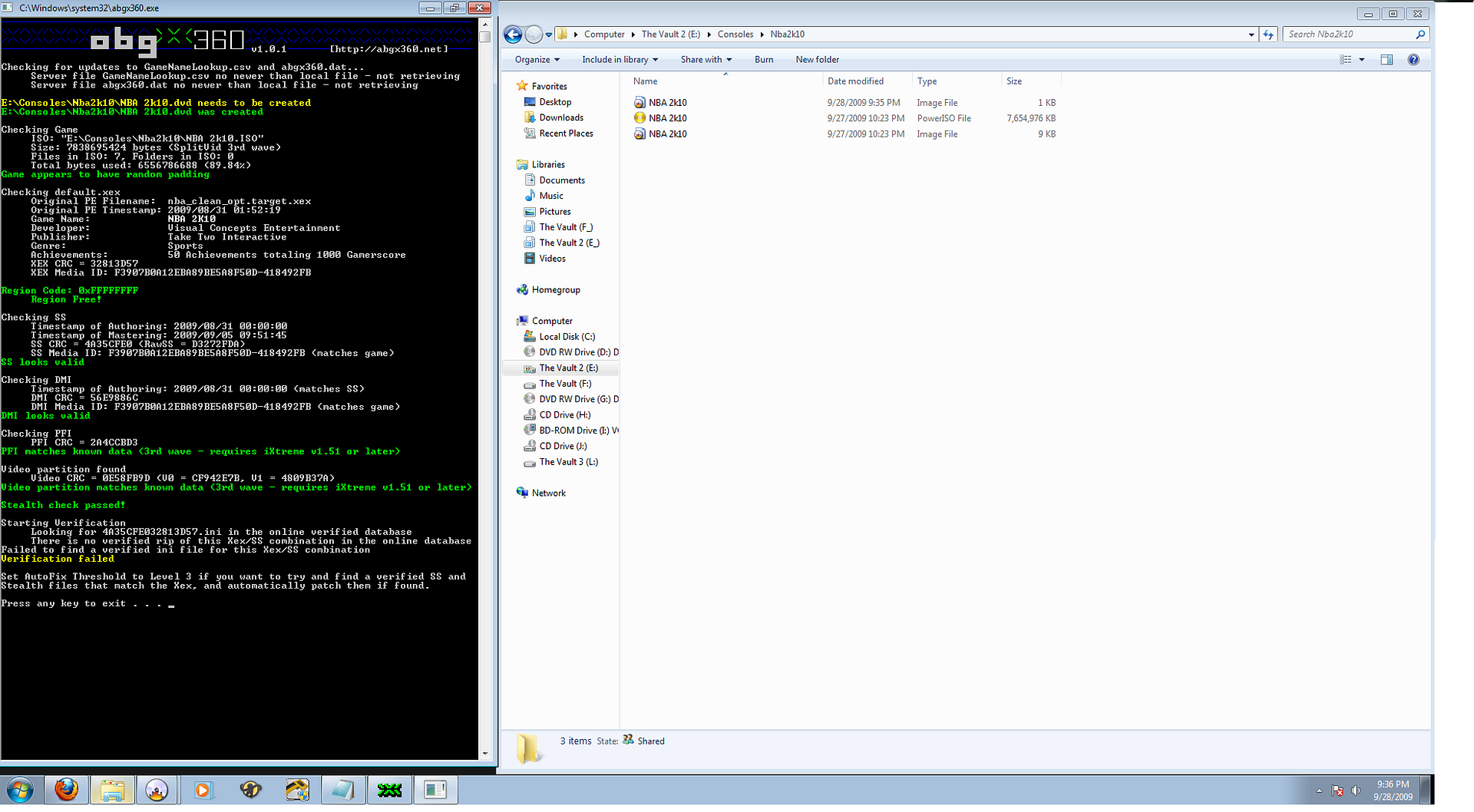This screenshot has width=1474, height=812.
Task: Sort files by Size column
Action: pyautogui.click(x=1031, y=81)
